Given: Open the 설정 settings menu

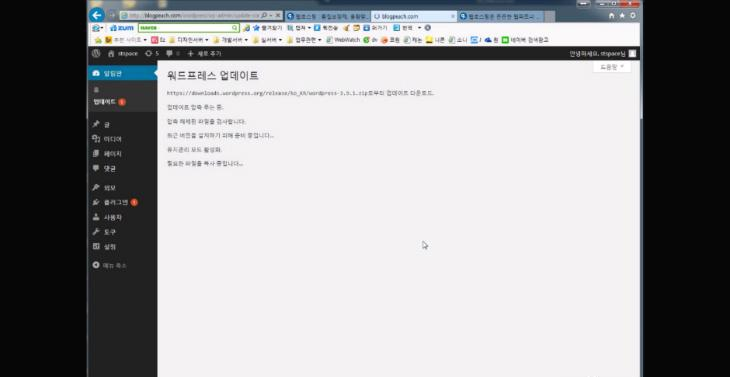Looking at the screenshot, I should pyautogui.click(x=122, y=246).
